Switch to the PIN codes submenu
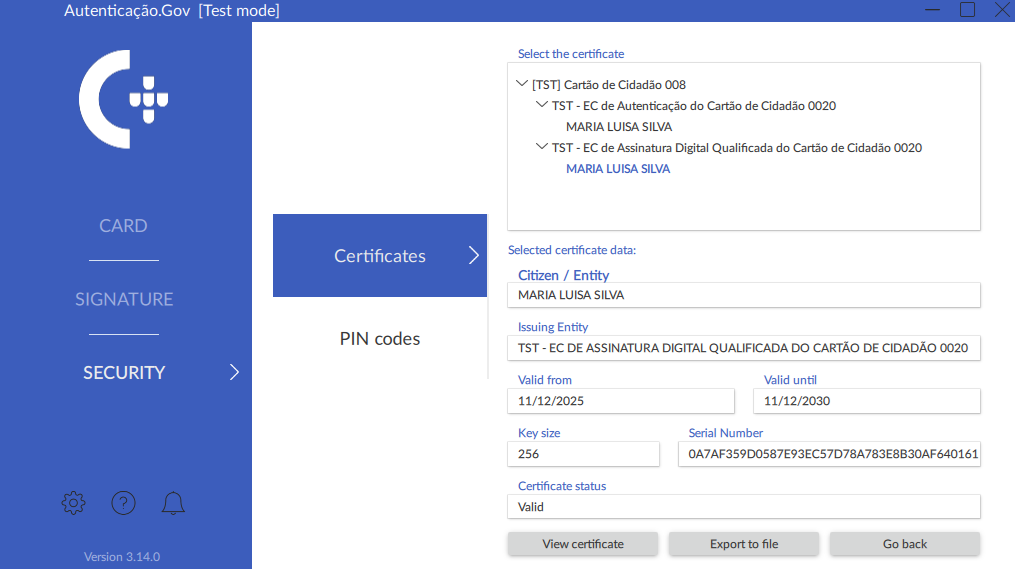1015x569 pixels. (380, 339)
